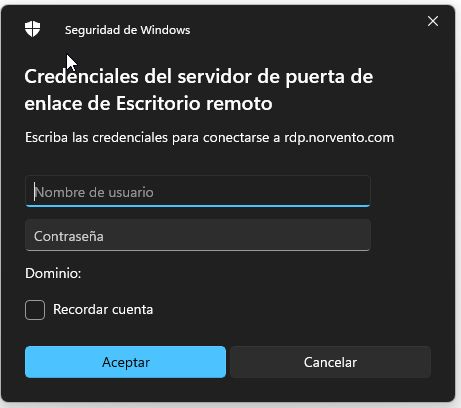This screenshot has width=461, height=408.
Task: Click the Escritorio remoto heading line
Action: (148, 103)
